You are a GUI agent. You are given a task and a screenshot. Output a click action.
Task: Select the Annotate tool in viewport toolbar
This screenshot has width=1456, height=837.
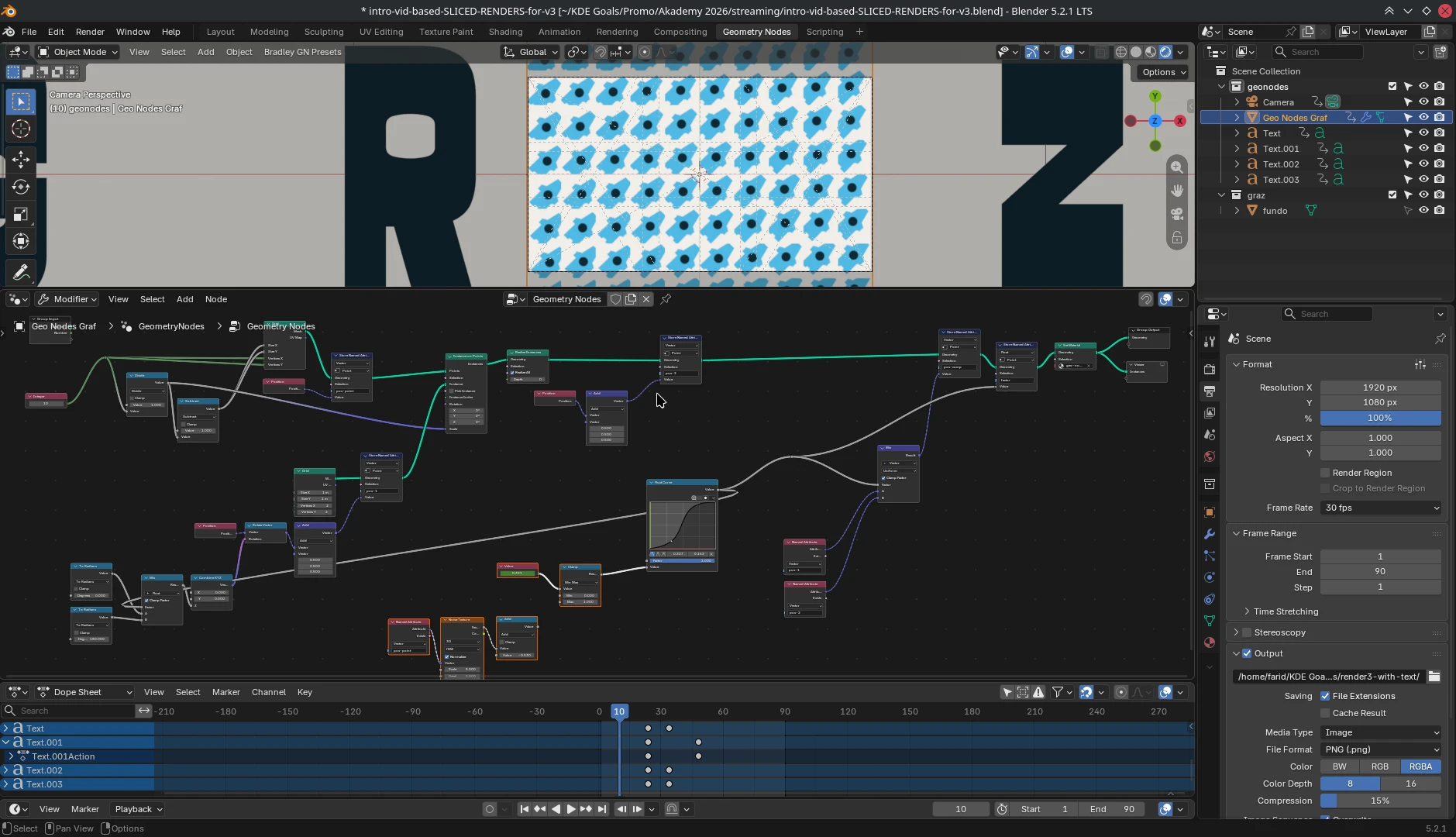[x=21, y=273]
